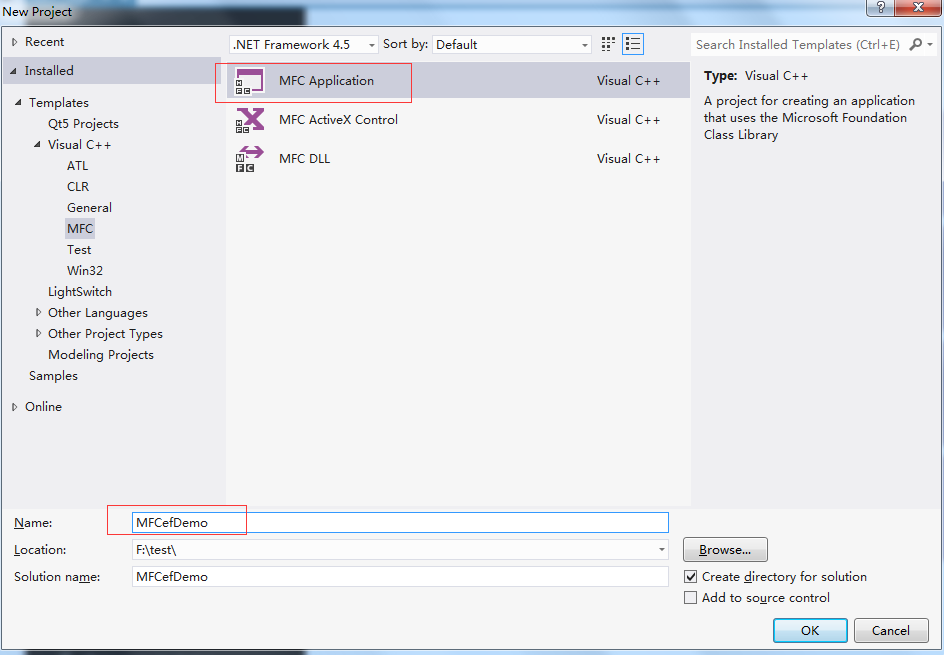The image size is (944, 655).
Task: Click the Solution name input field
Action: click(400, 577)
